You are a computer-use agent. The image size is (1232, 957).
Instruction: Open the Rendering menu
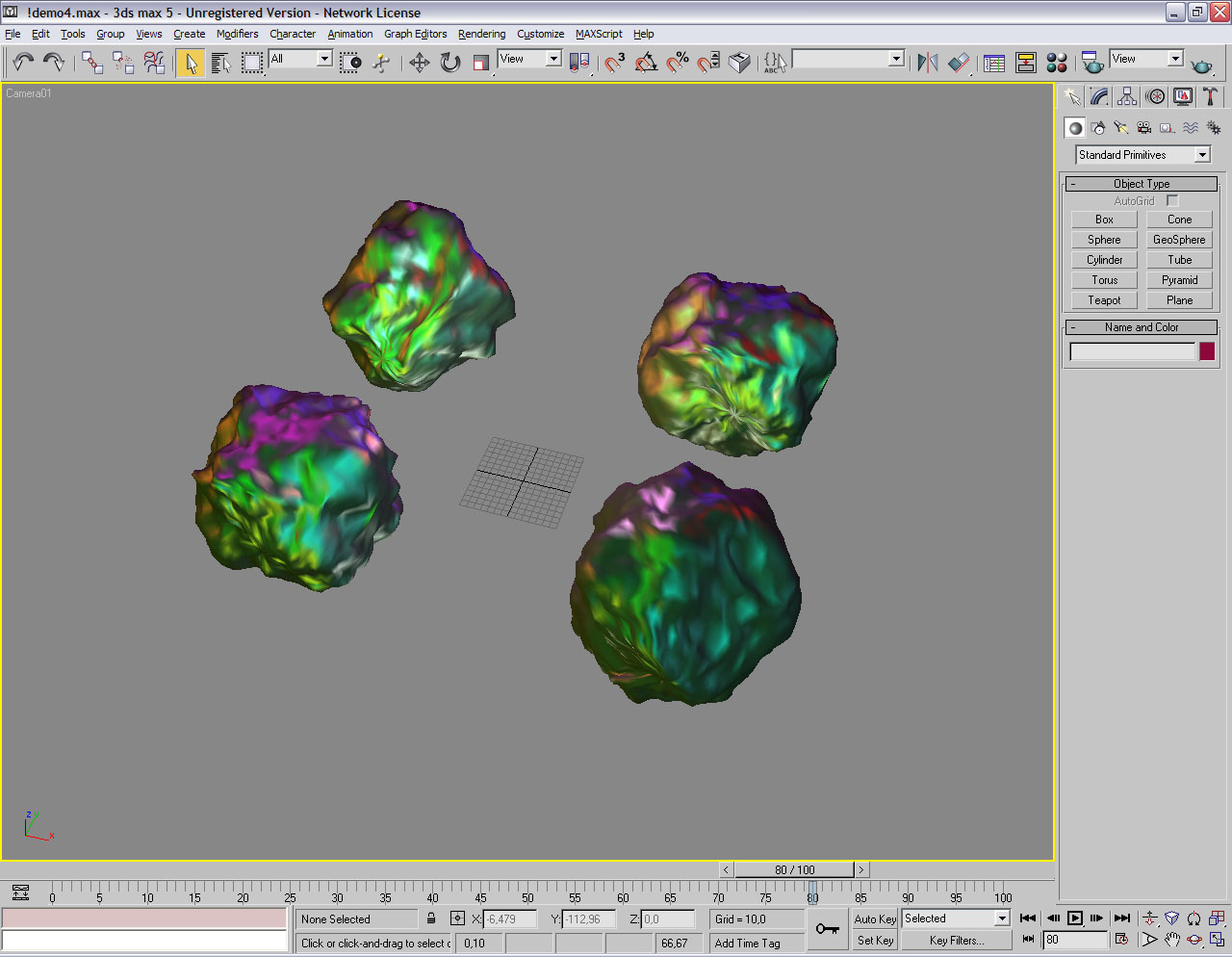(x=481, y=34)
